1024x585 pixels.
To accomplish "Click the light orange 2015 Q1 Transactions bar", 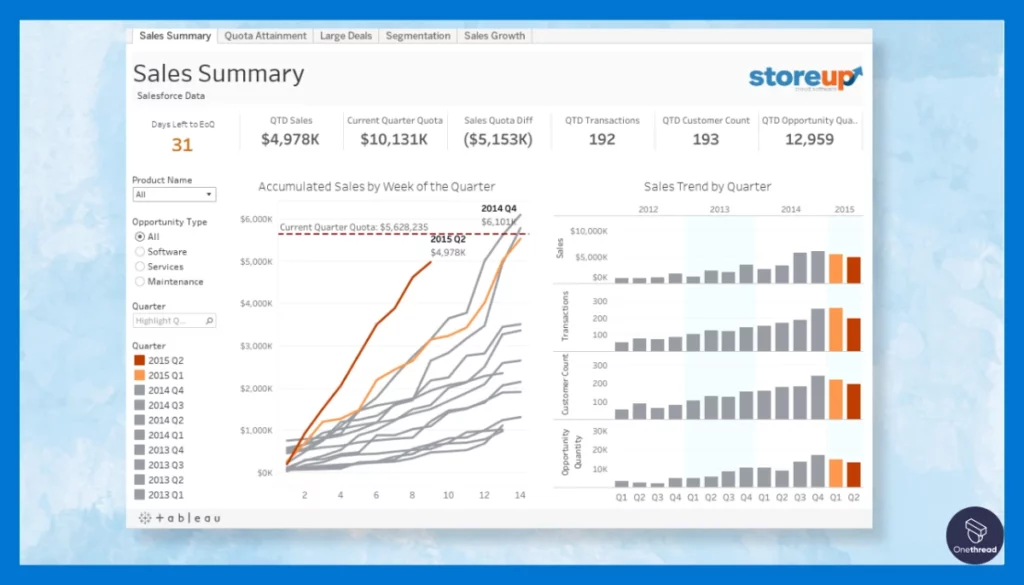I will point(836,330).
